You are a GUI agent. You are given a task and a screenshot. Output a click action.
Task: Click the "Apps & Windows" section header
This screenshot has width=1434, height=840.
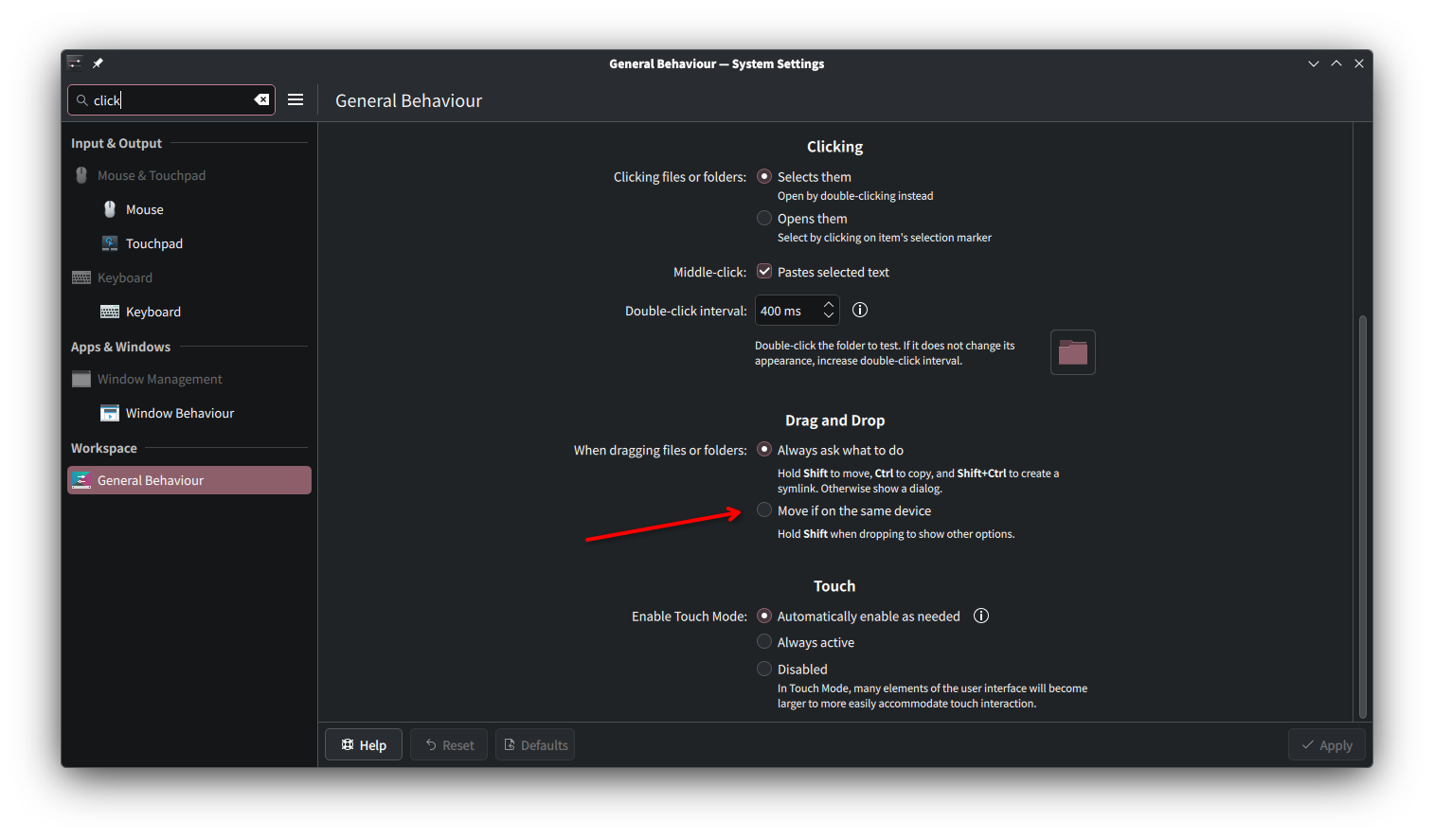[120, 347]
